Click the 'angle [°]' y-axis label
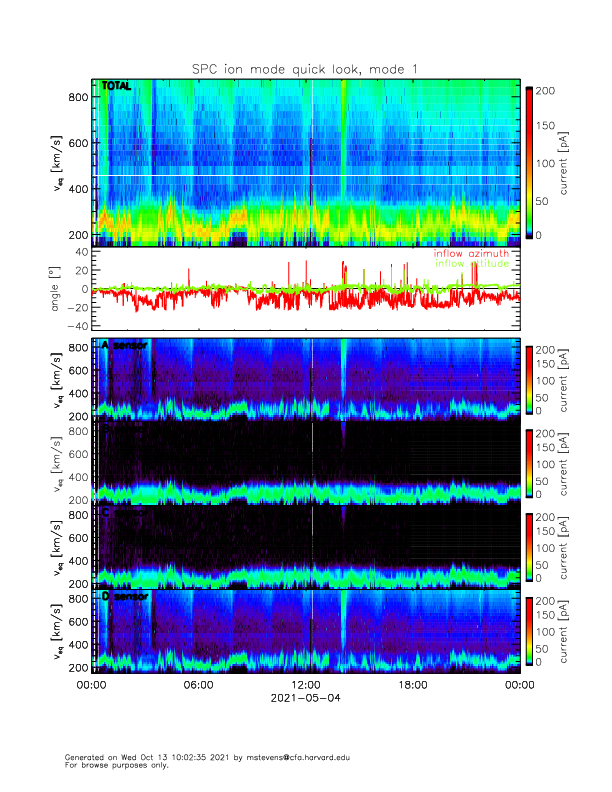Image resolution: width=612 pixels, height=792 pixels. coord(57,289)
